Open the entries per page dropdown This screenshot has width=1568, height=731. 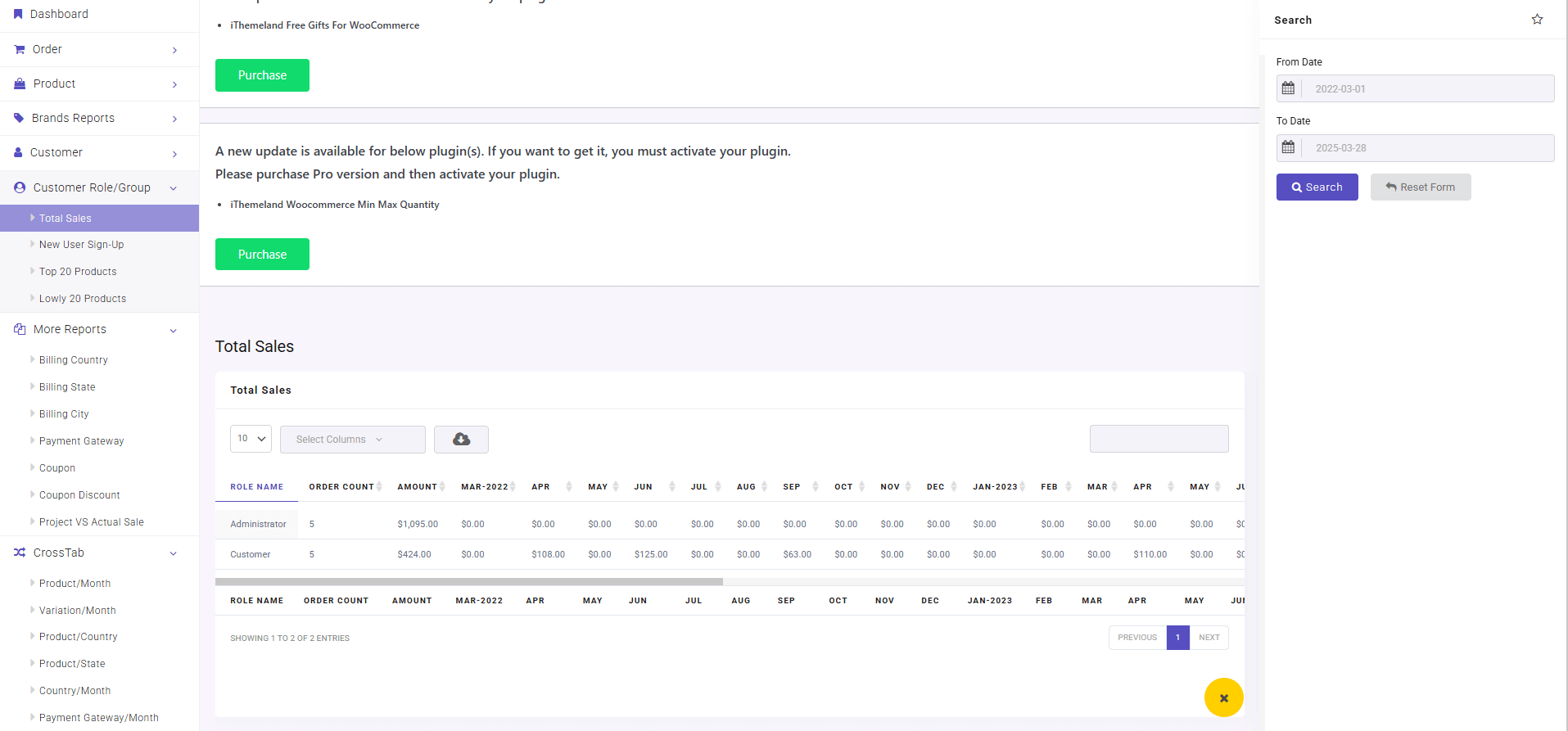point(251,439)
